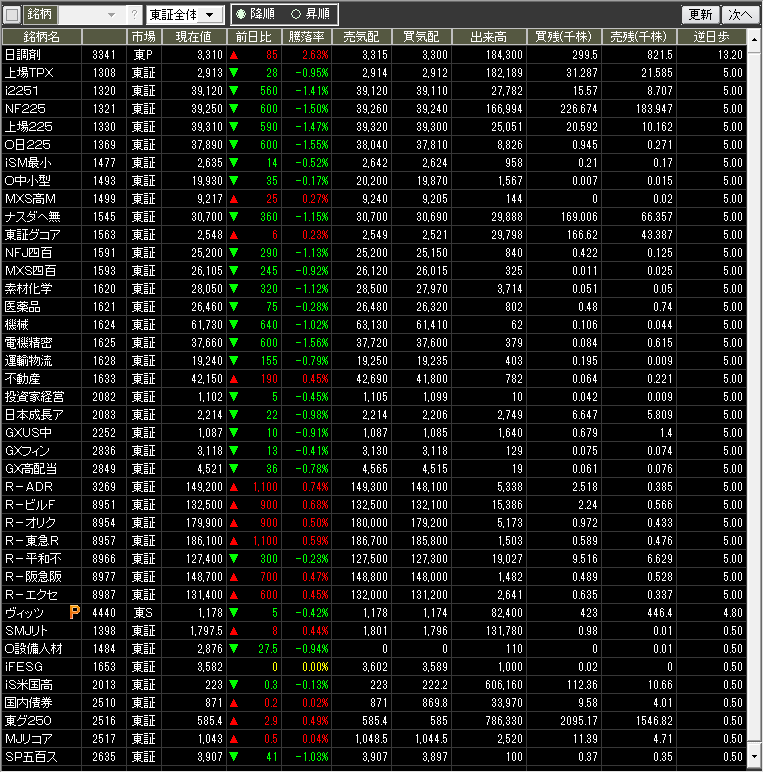Sort by 売残(千株) column header
The height and width of the screenshot is (773, 764).
(639, 36)
